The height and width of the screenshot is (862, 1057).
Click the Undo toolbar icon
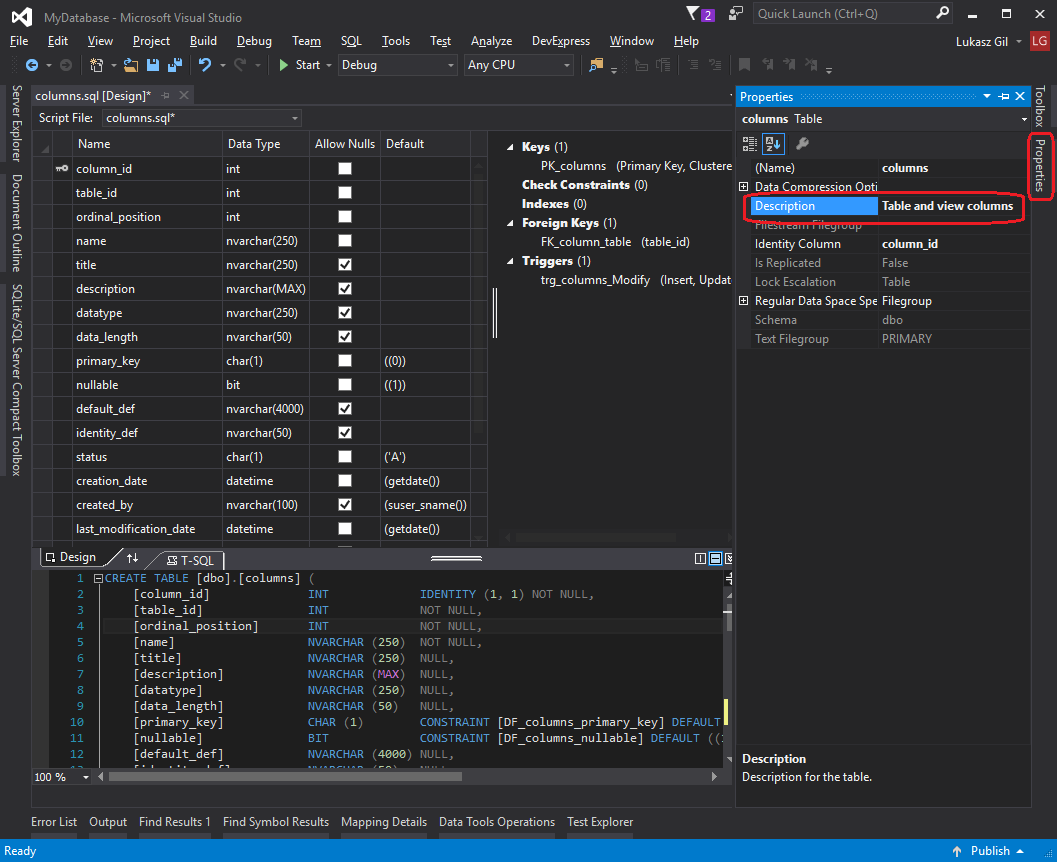coord(205,65)
